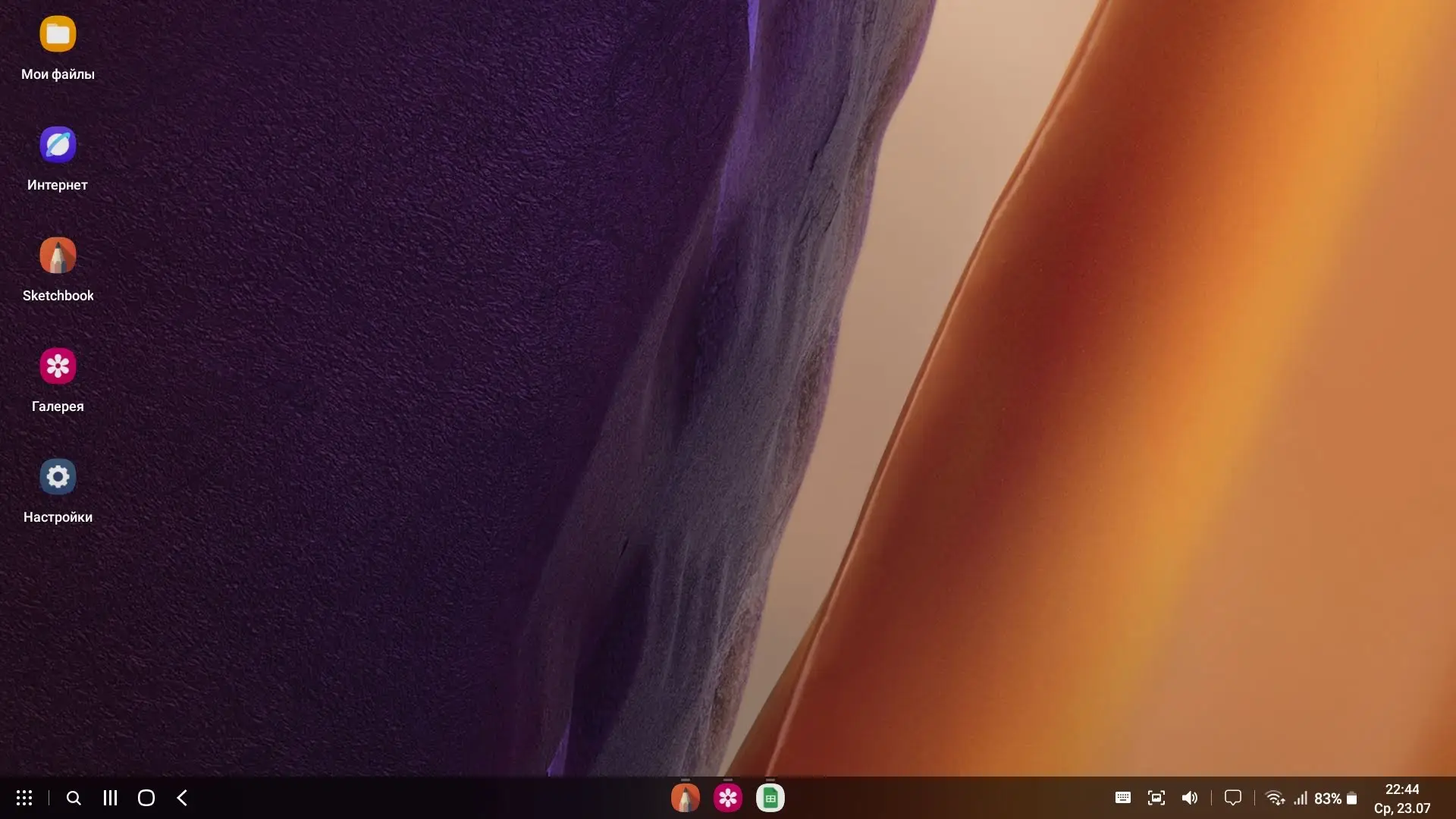Screen dimensions: 1456x819
Task: Open the notifications speech bubble
Action: [x=1233, y=798]
